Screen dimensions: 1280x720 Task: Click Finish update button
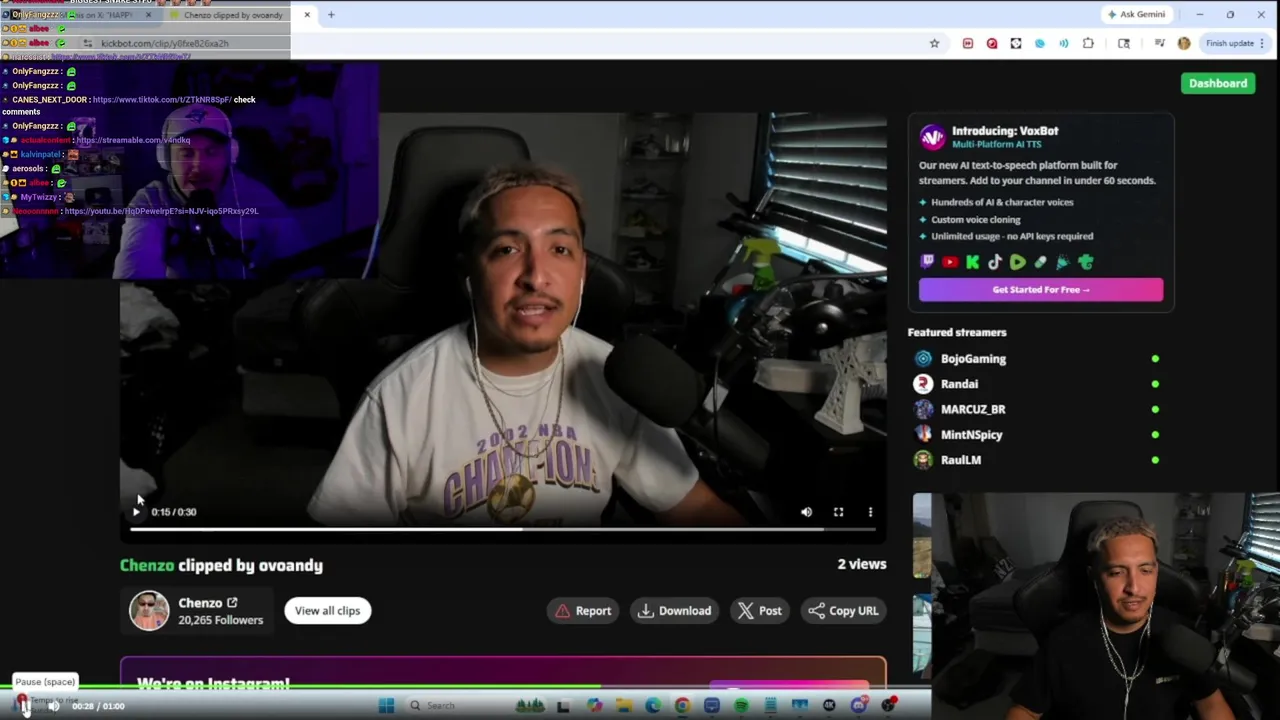coord(1229,43)
